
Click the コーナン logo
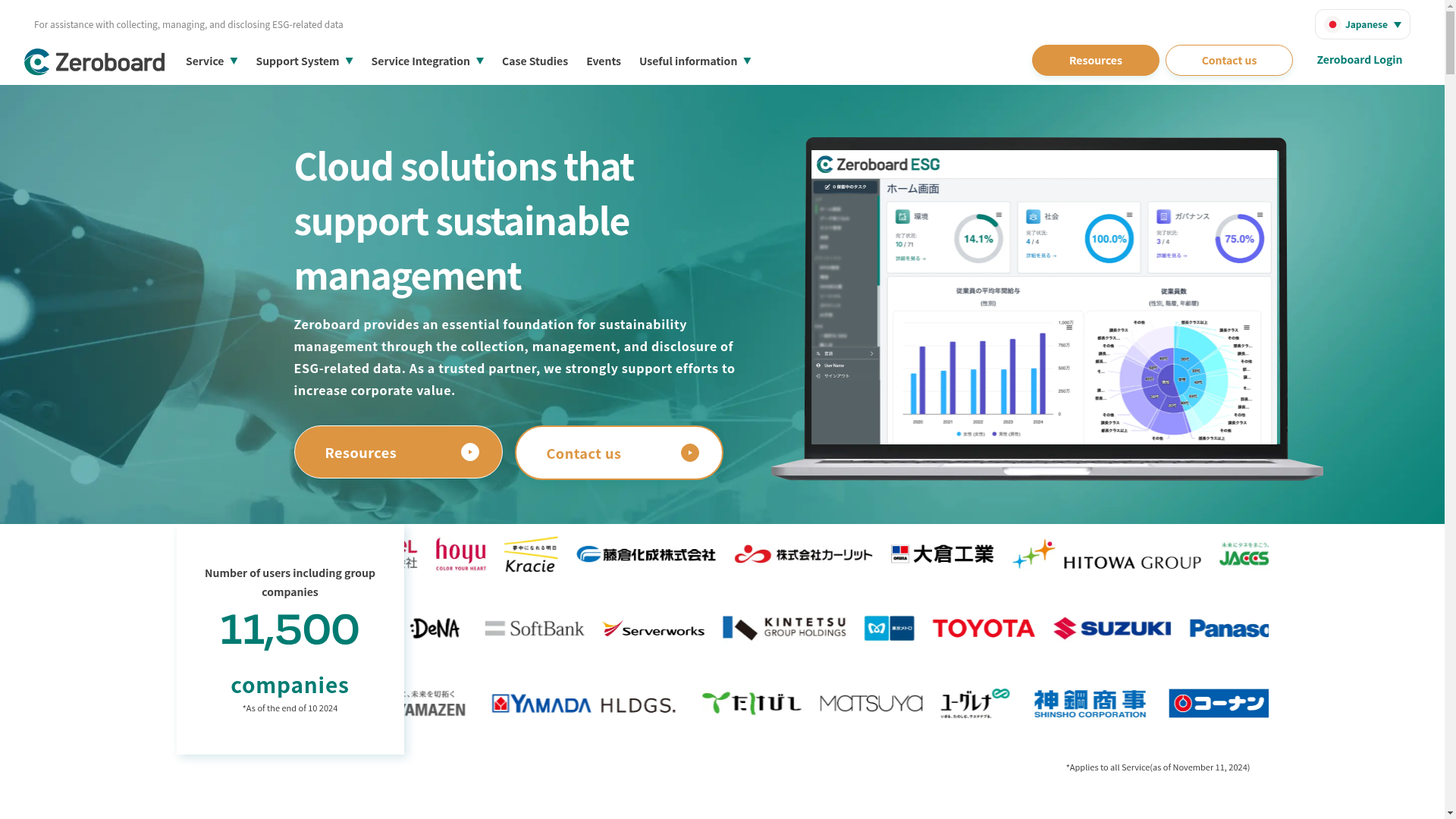(x=1218, y=703)
